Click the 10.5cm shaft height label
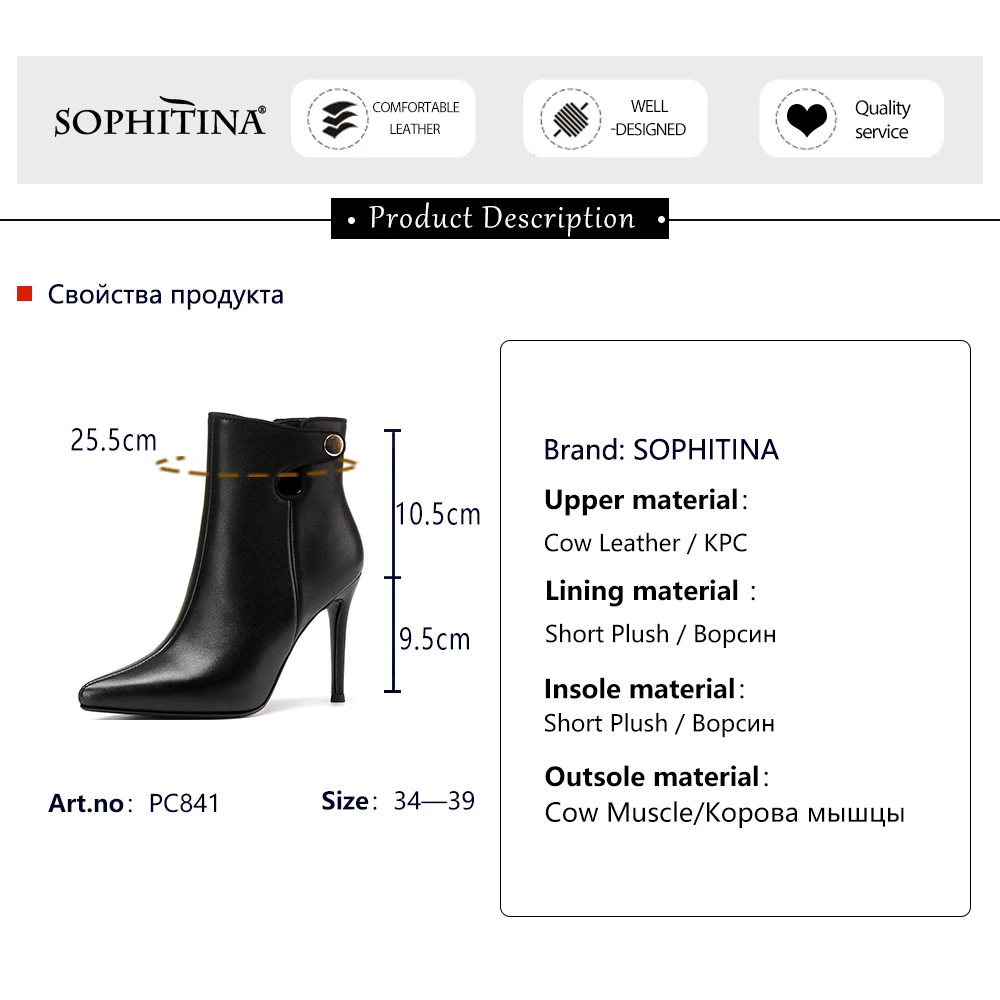This screenshot has width=1000, height=1000. pos(437,514)
